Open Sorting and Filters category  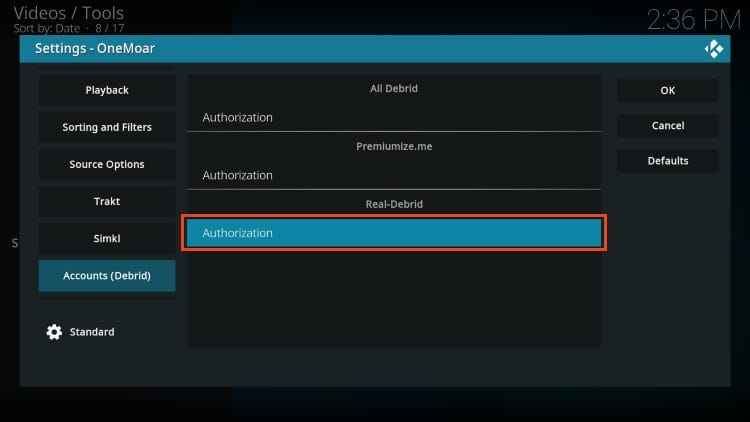(107, 127)
